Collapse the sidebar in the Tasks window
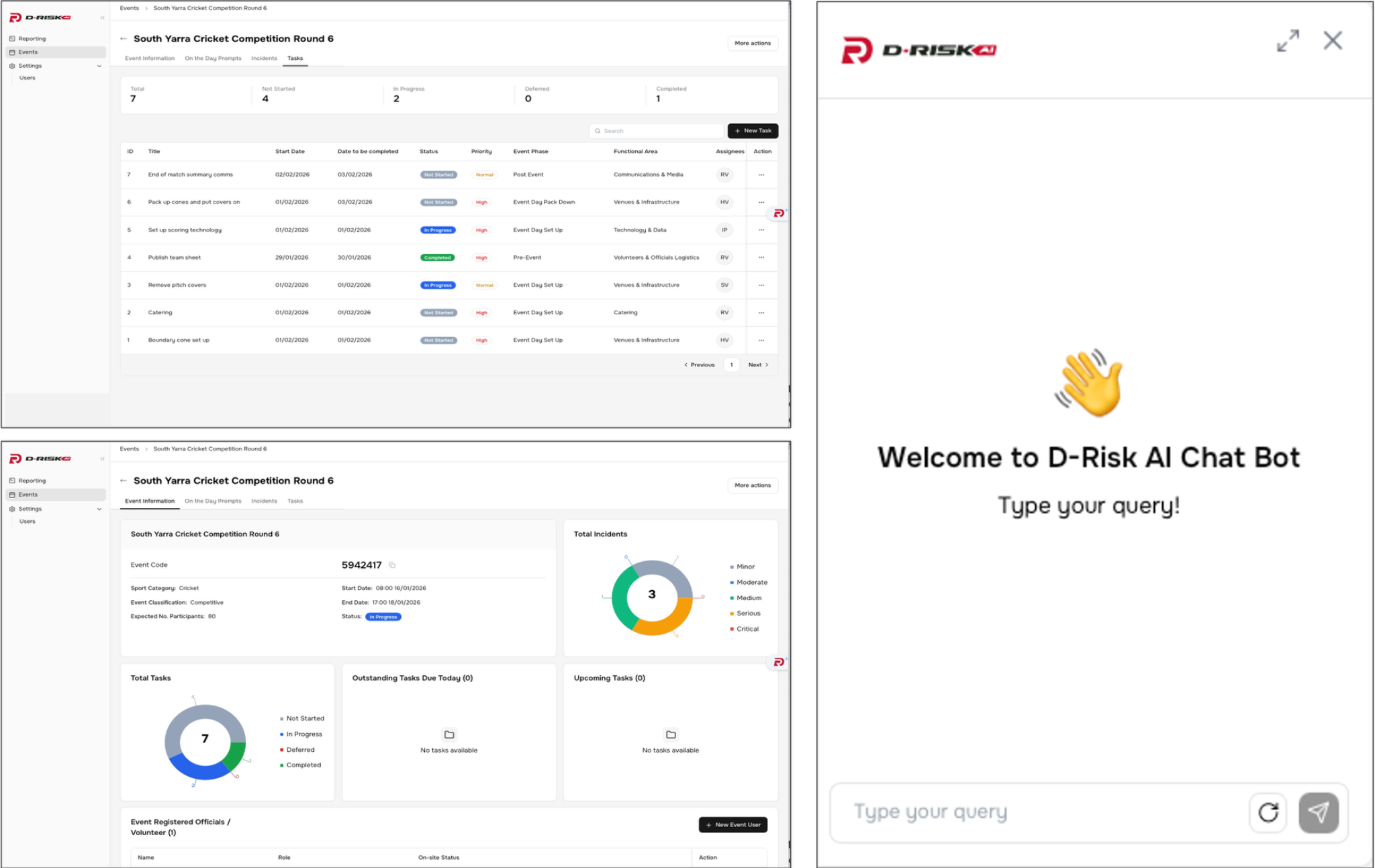The width and height of the screenshot is (1375, 868). pos(102,17)
